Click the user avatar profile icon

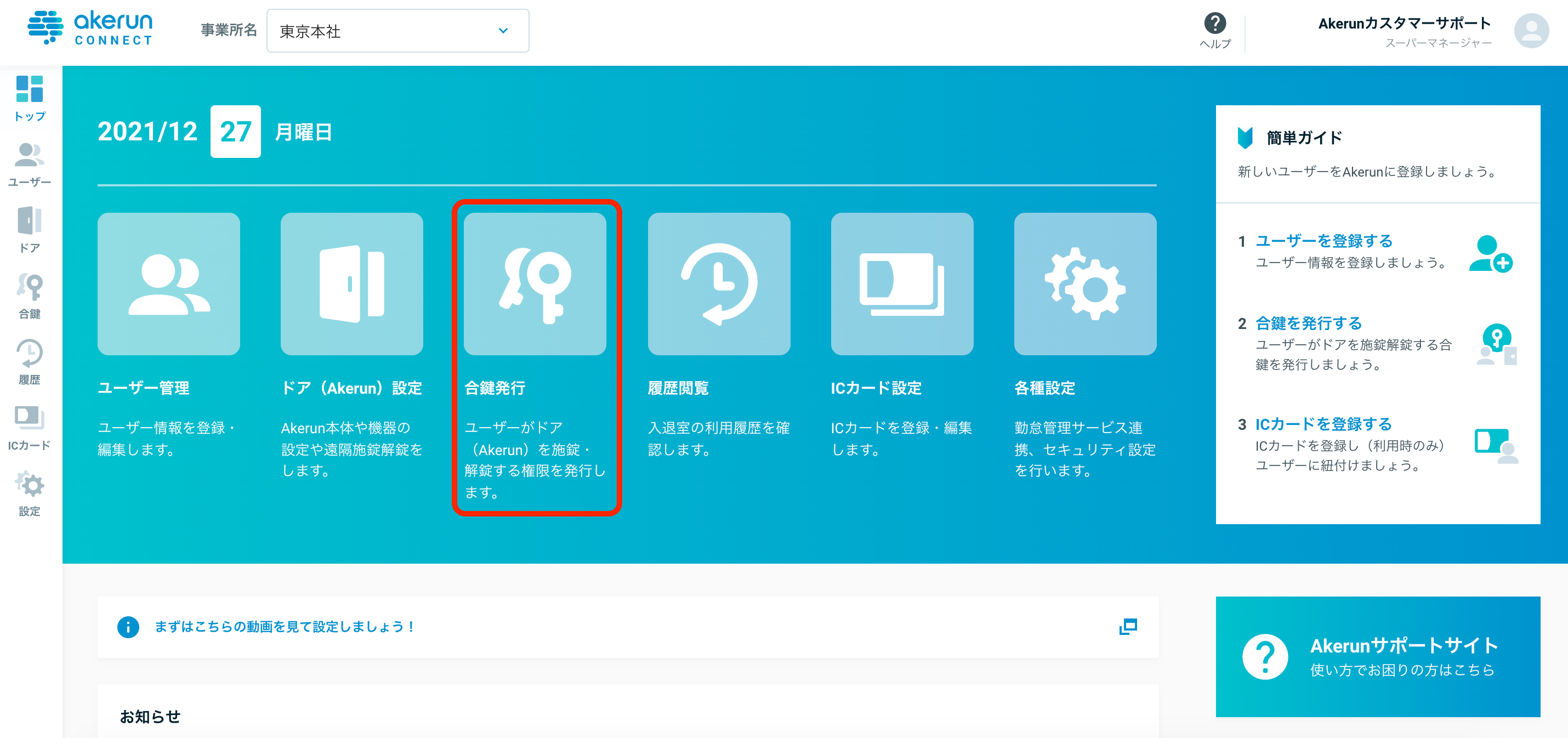point(1531,31)
